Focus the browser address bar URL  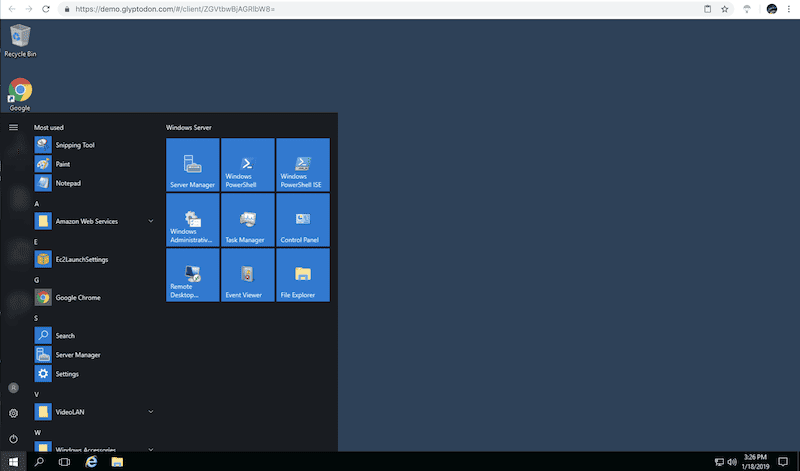tap(175, 9)
